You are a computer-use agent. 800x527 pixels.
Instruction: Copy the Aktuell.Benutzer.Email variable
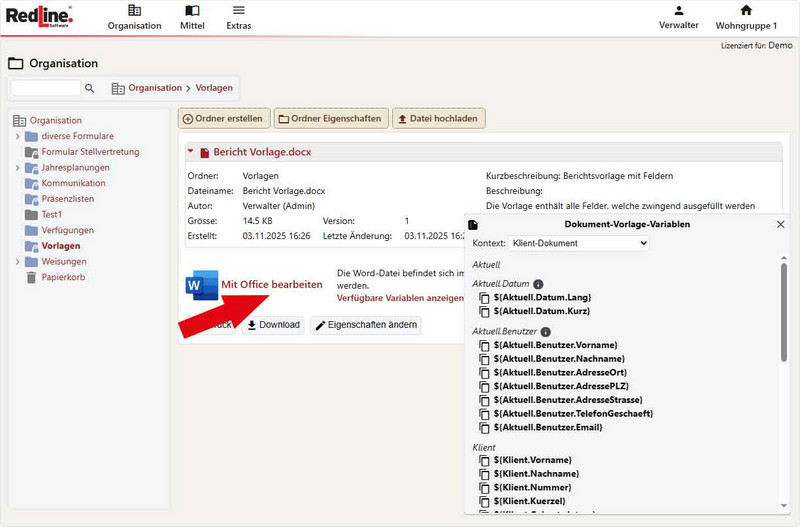pyautogui.click(x=485, y=427)
